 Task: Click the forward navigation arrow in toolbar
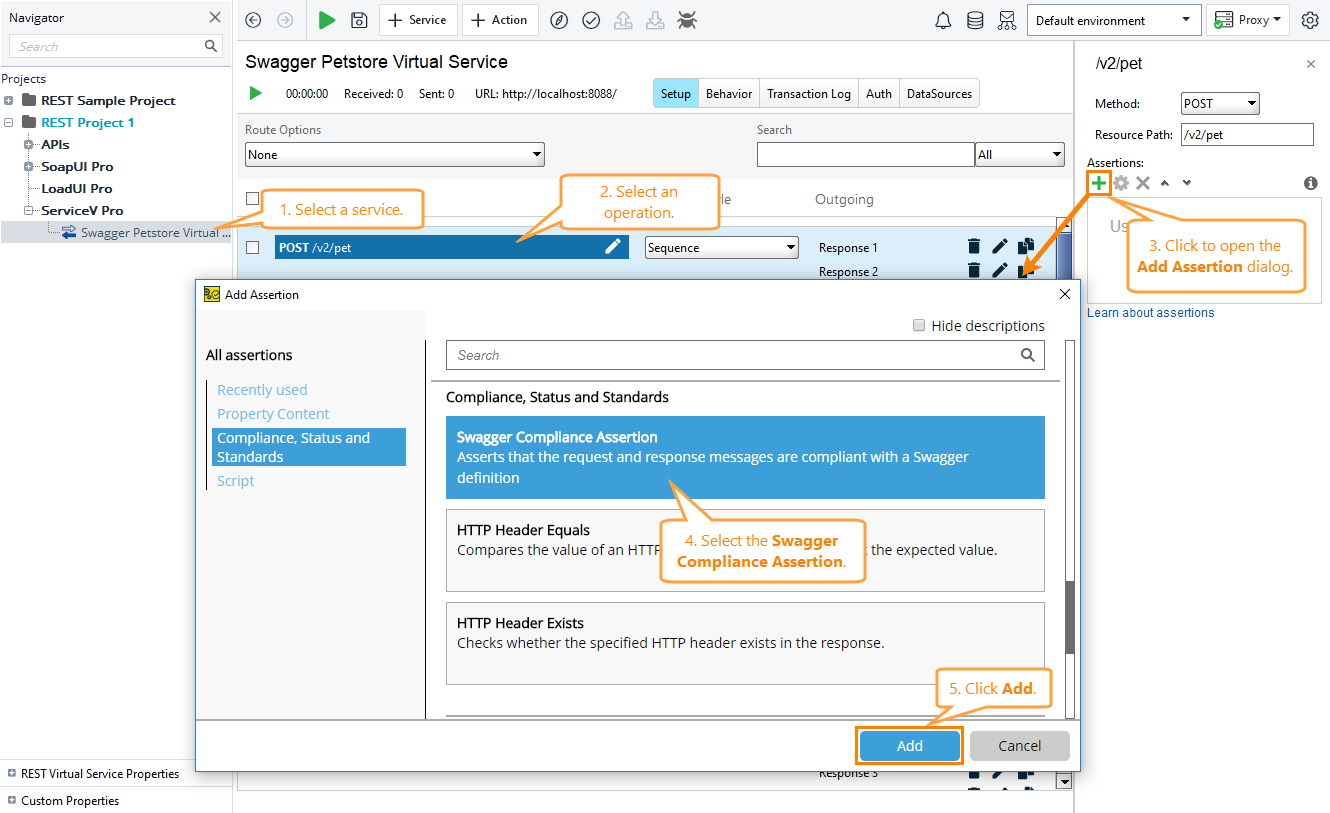(x=285, y=20)
